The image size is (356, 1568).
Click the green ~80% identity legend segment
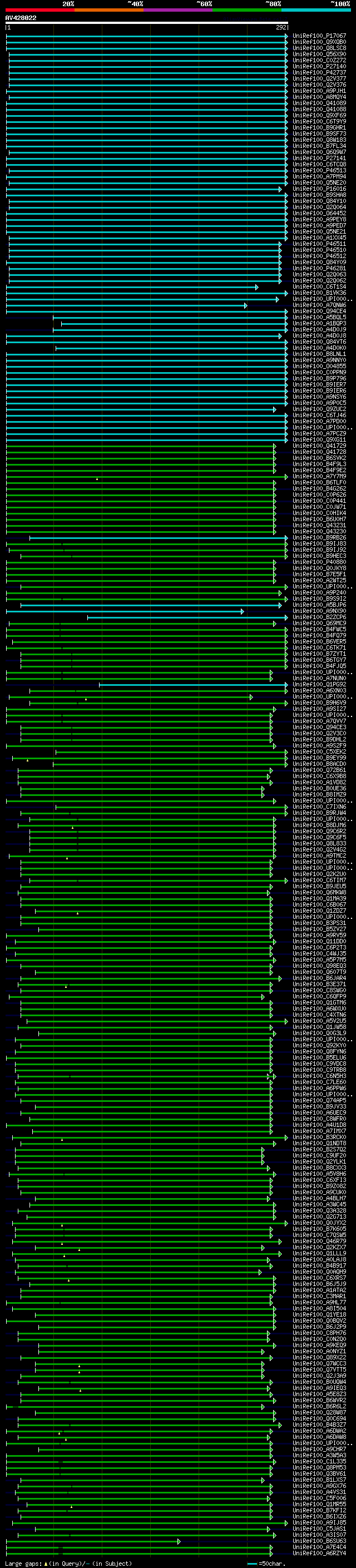point(247,10)
